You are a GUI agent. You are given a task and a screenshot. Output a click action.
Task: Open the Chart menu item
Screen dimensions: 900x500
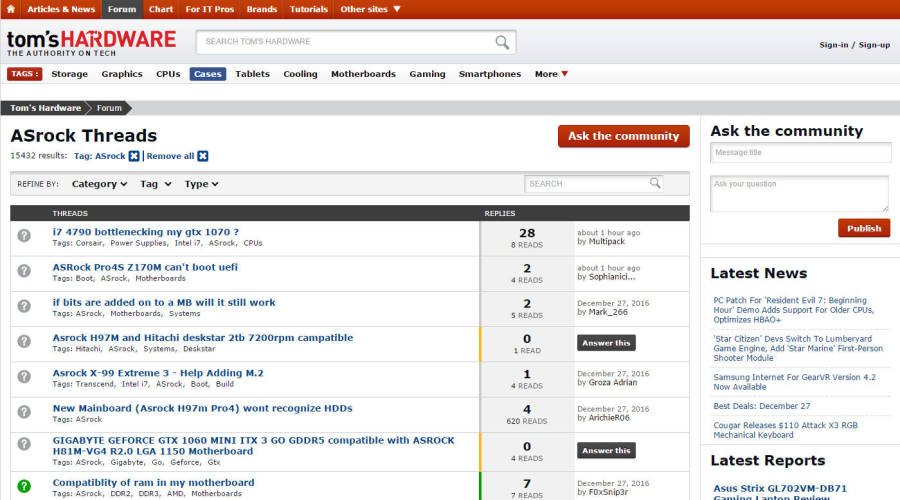[x=161, y=9]
